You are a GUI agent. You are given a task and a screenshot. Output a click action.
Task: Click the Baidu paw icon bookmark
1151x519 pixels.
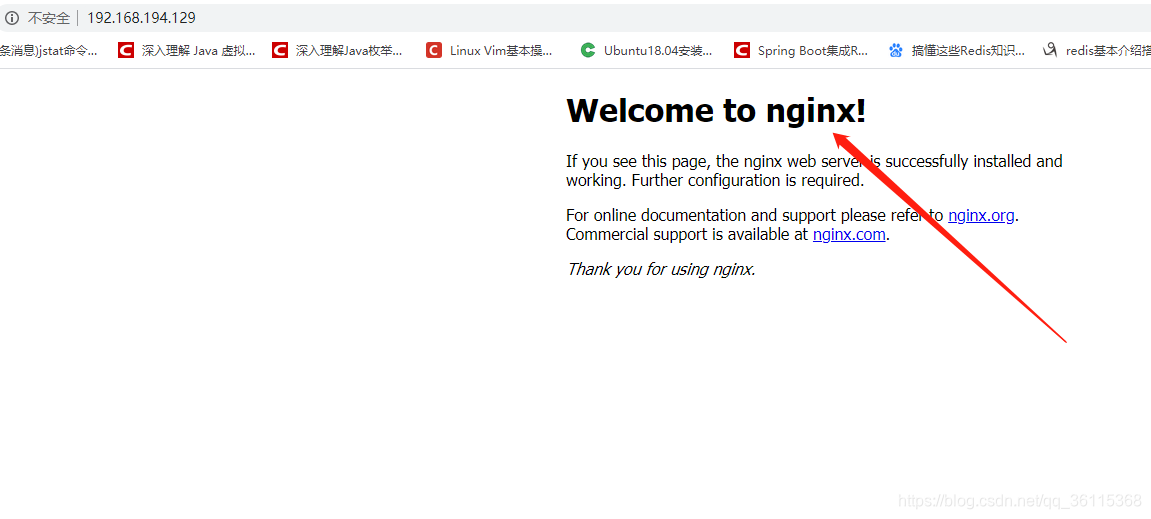coord(896,50)
